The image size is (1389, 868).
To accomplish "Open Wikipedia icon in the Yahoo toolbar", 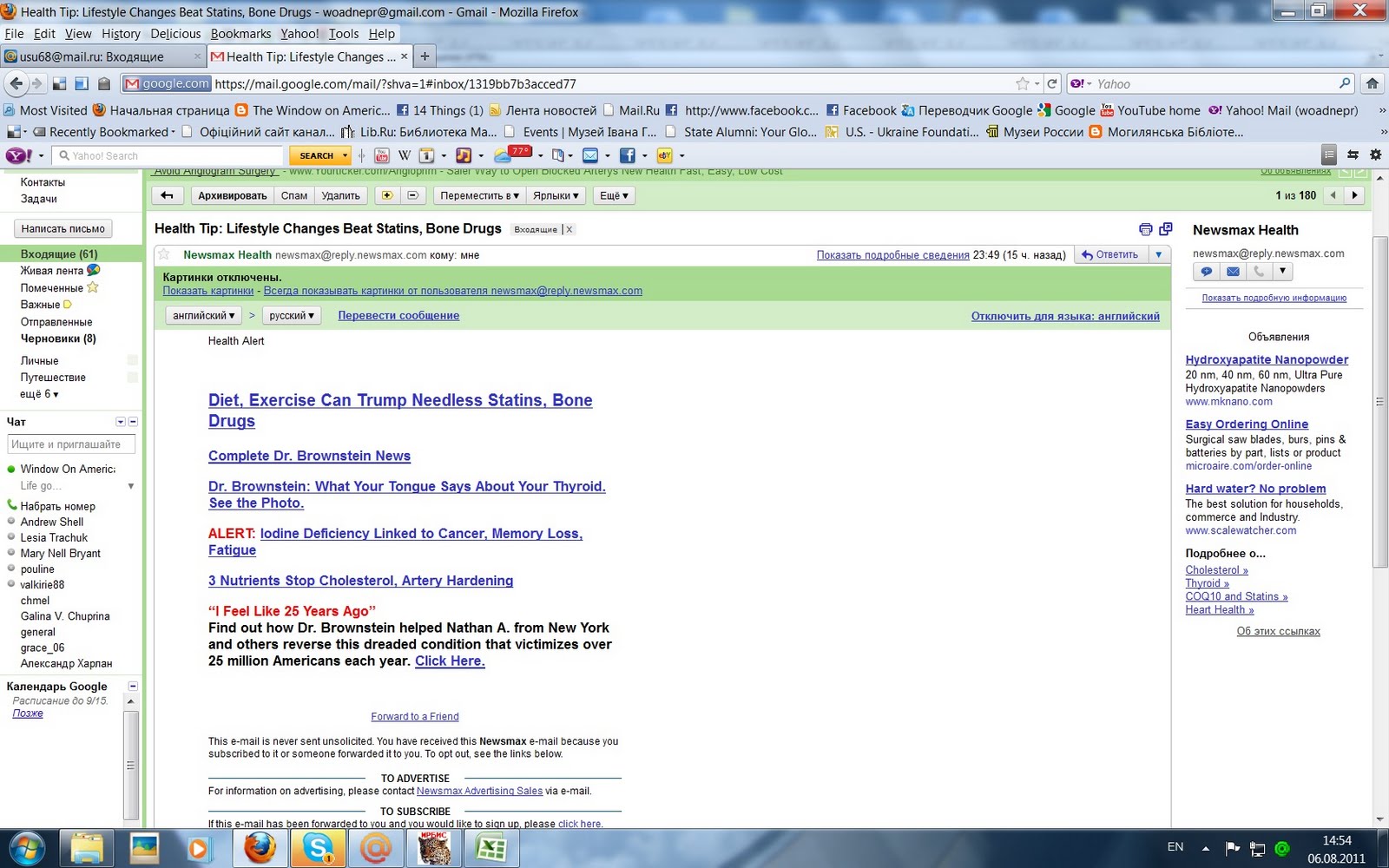I will point(405,155).
